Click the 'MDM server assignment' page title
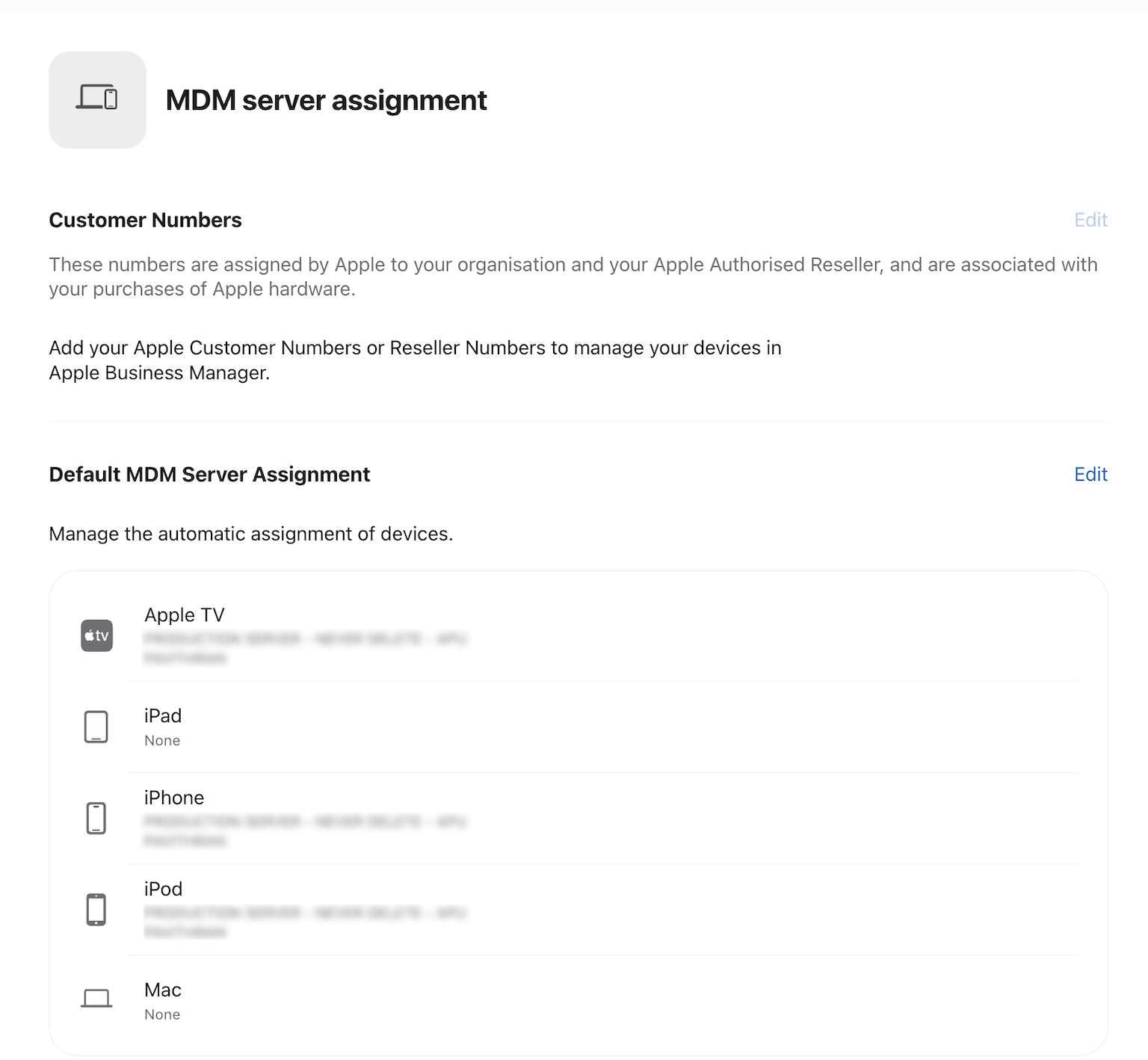This screenshot has height=1060, width=1148. click(326, 100)
